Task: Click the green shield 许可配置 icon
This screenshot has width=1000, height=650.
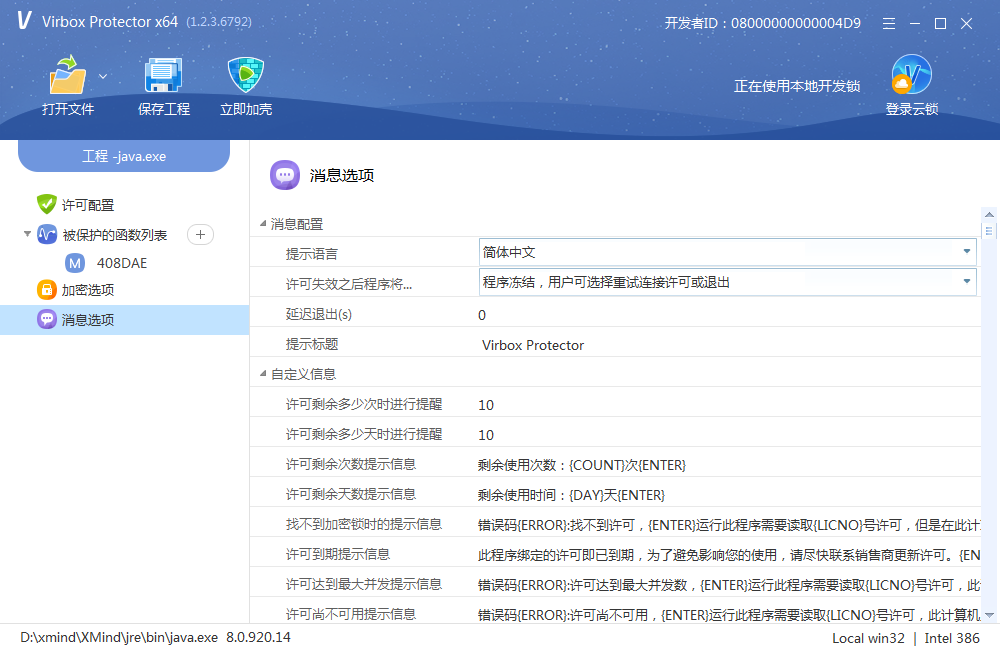Action: pyautogui.click(x=47, y=204)
